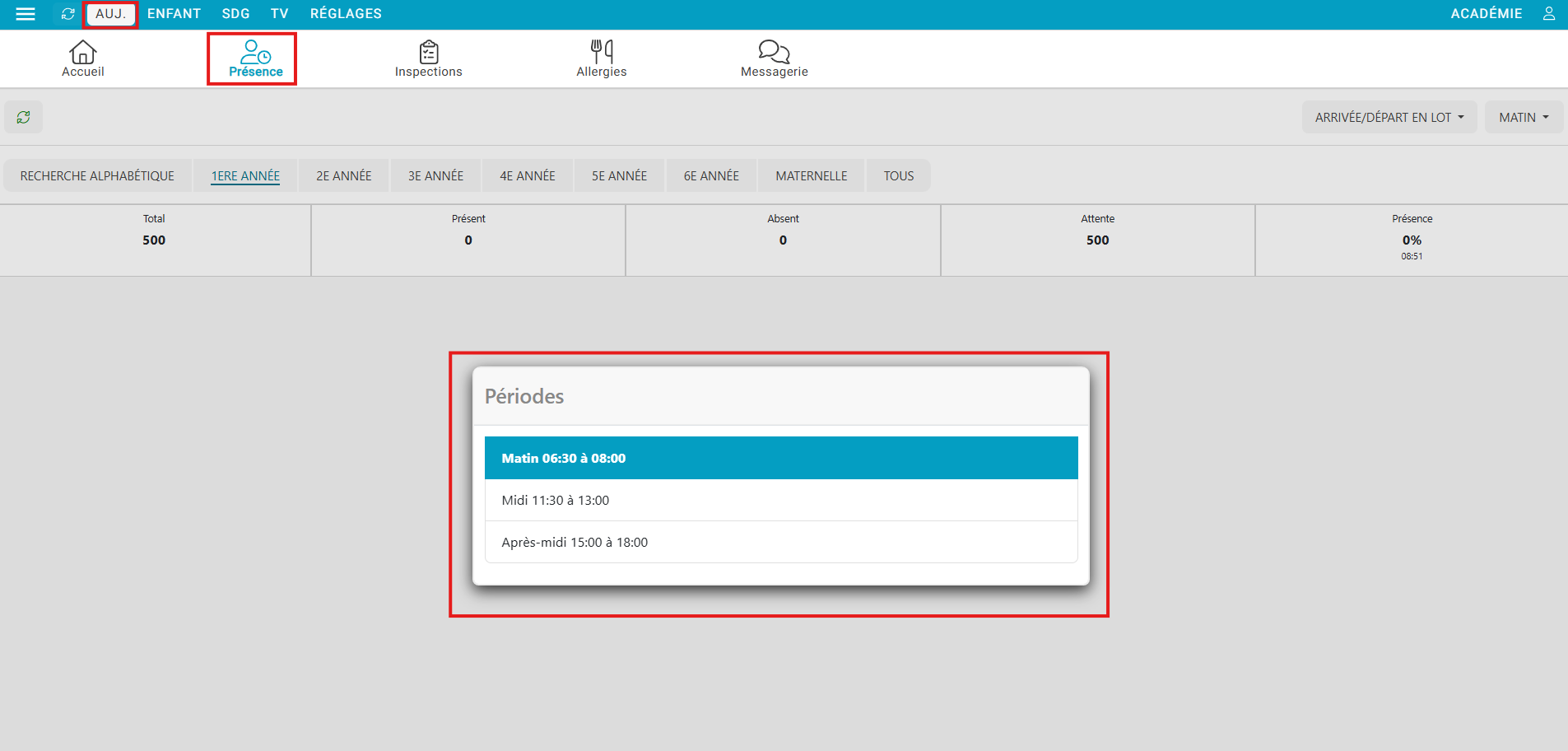Click the sync icon in top bar
Viewport: 1568px width, 751px height.
(68, 14)
